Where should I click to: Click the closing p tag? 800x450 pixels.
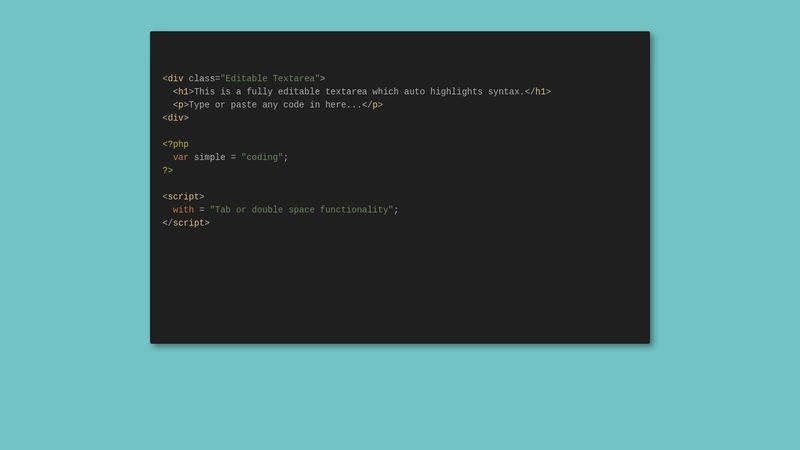click(x=372, y=105)
